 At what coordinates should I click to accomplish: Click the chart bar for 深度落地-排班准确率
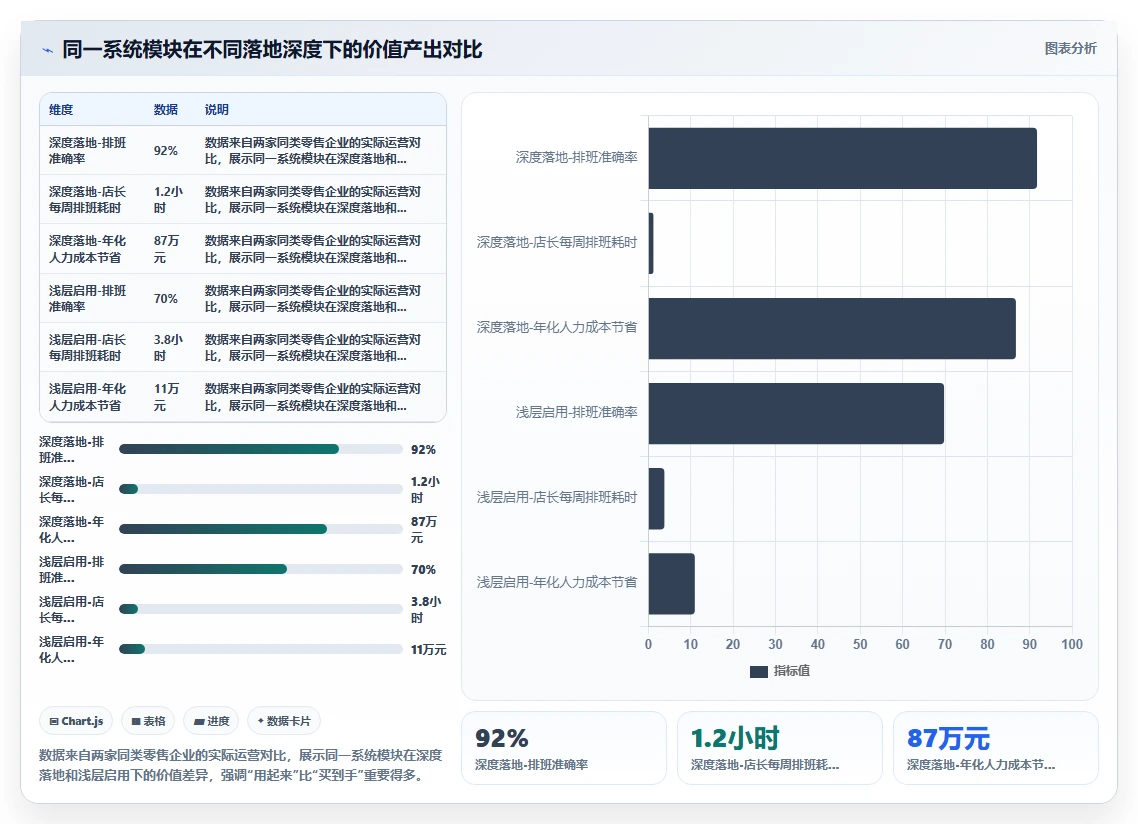843,158
